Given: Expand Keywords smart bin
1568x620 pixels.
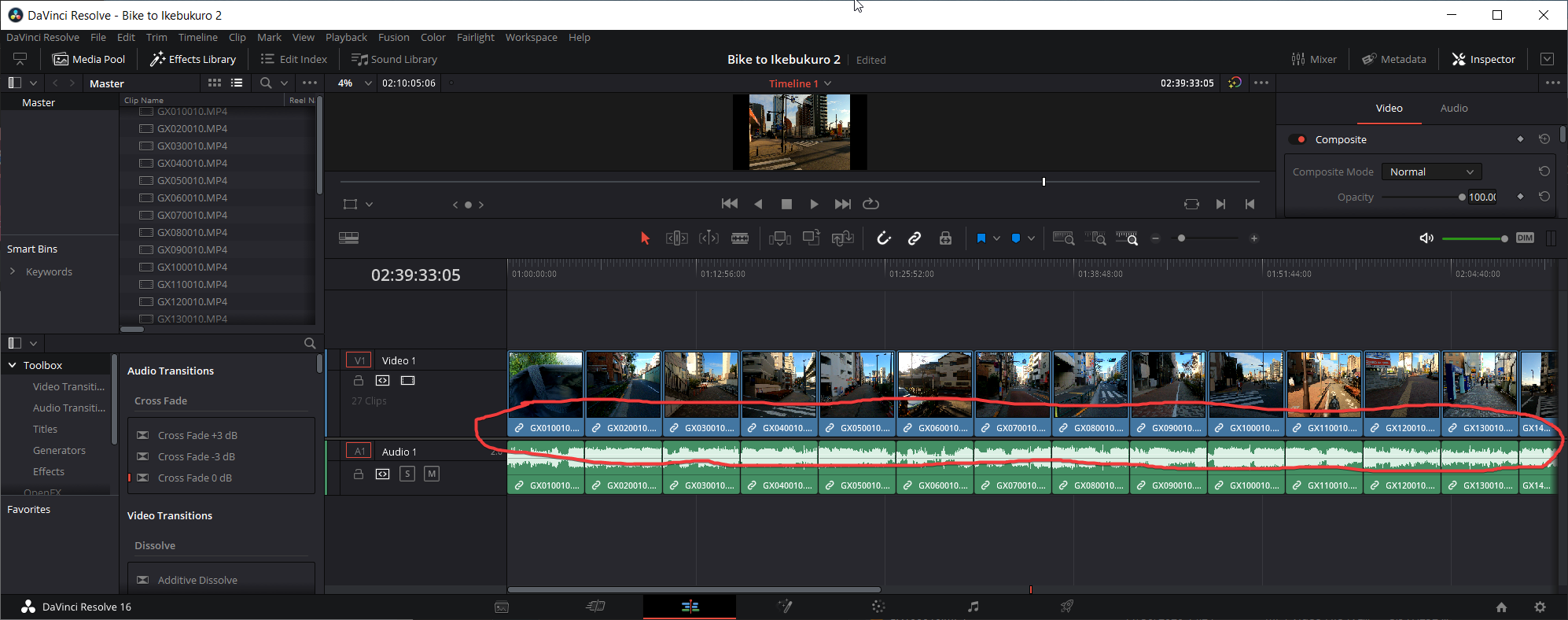Looking at the screenshot, I should pyautogui.click(x=13, y=271).
